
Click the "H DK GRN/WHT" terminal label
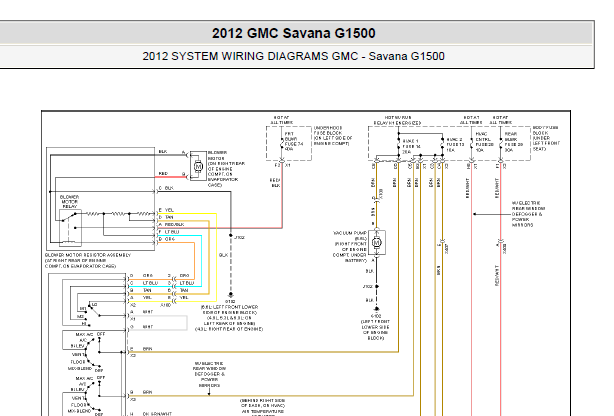coord(151,414)
